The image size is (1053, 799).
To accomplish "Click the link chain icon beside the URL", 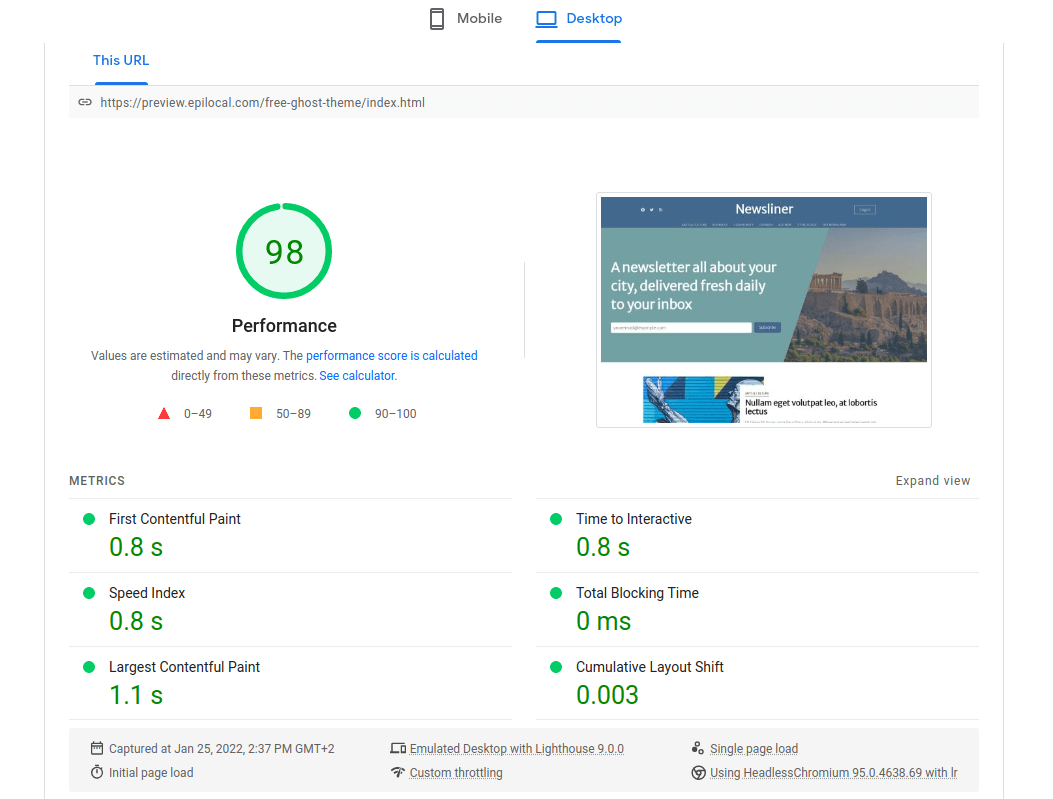I will 85,102.
